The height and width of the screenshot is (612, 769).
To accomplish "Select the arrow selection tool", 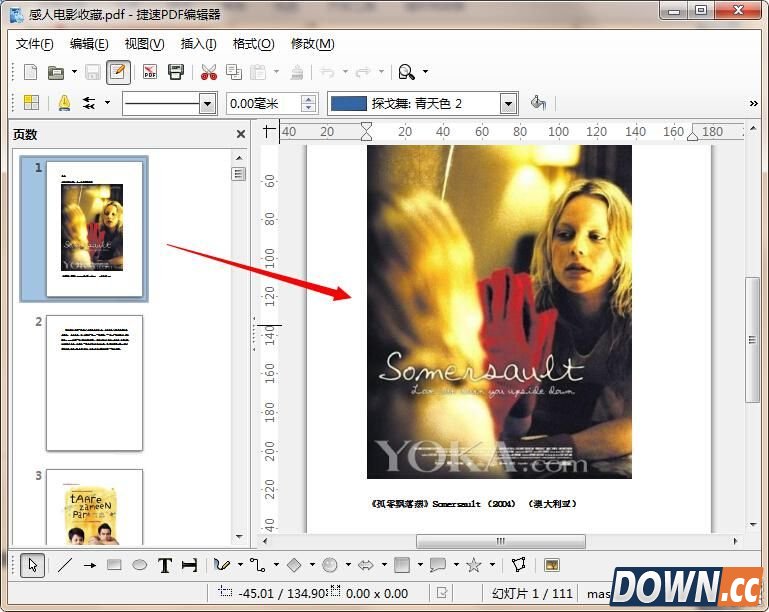I will (32, 565).
